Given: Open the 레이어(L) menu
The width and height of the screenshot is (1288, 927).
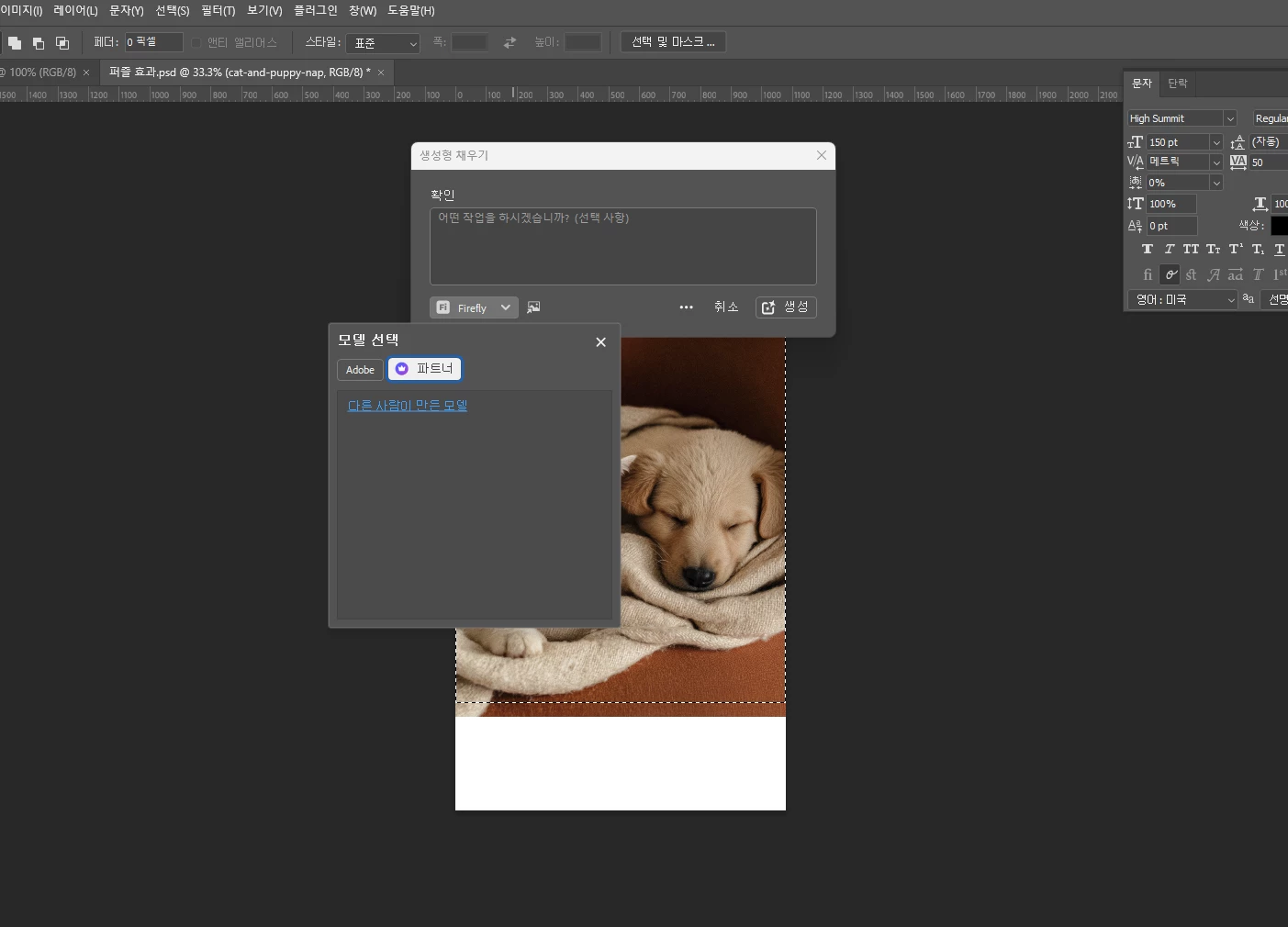Looking at the screenshot, I should (x=75, y=10).
